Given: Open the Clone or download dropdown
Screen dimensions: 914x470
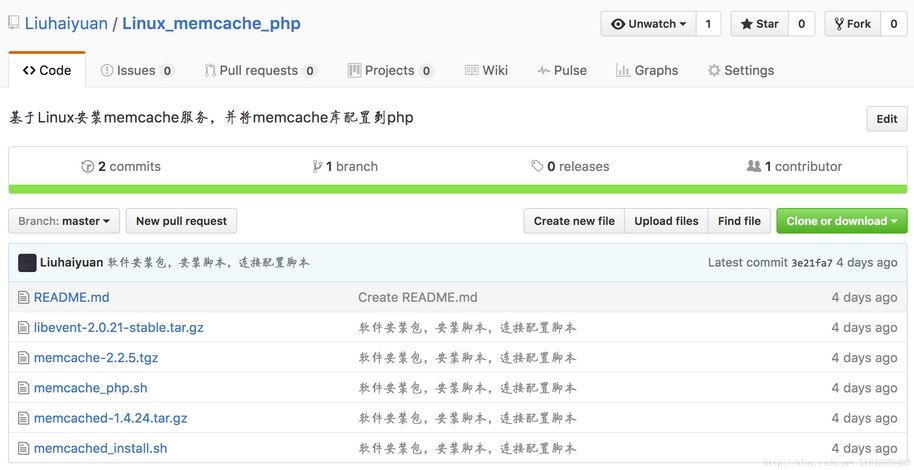Looking at the screenshot, I should click(842, 221).
